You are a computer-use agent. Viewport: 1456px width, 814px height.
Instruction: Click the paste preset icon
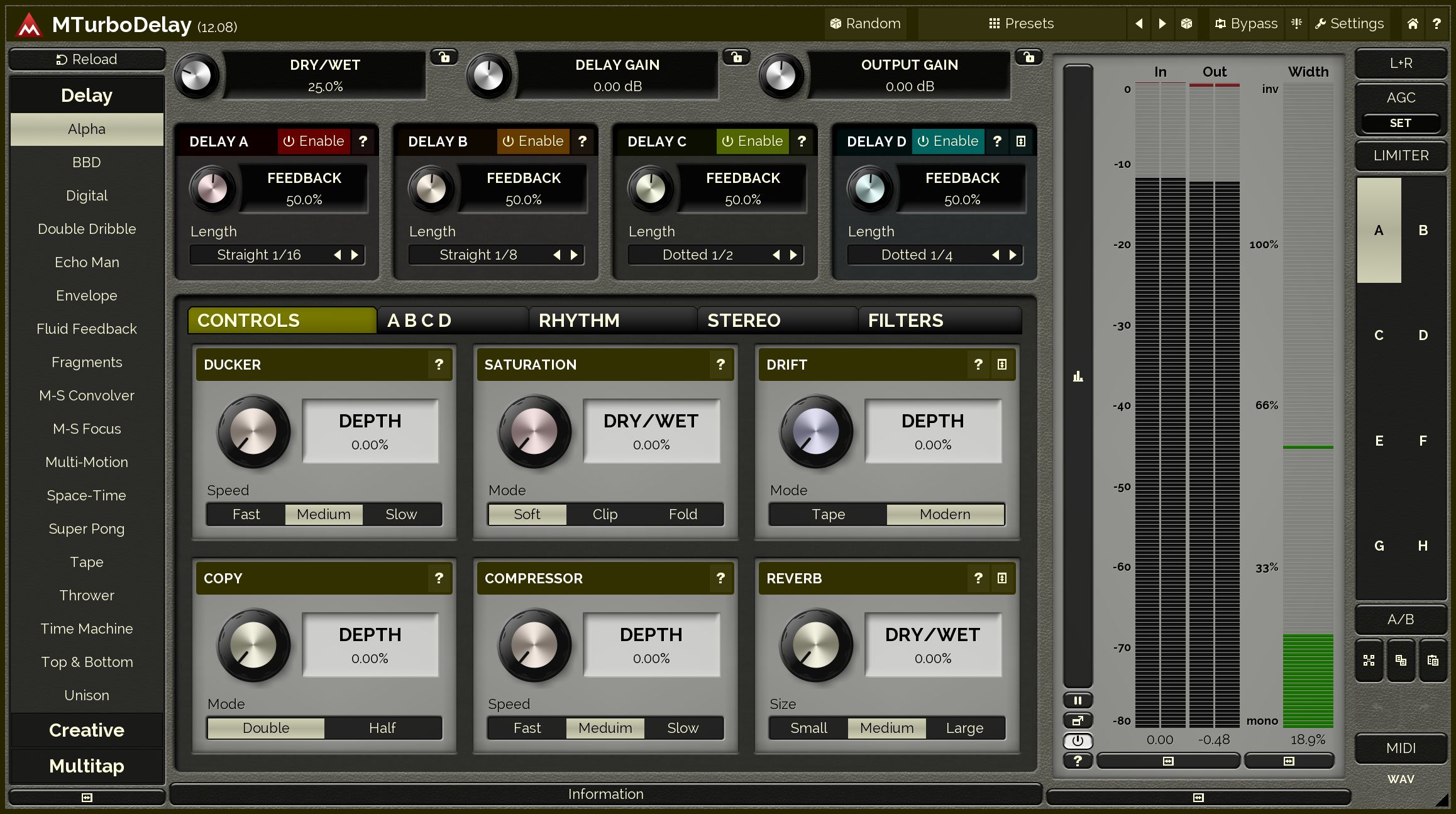[1433, 660]
